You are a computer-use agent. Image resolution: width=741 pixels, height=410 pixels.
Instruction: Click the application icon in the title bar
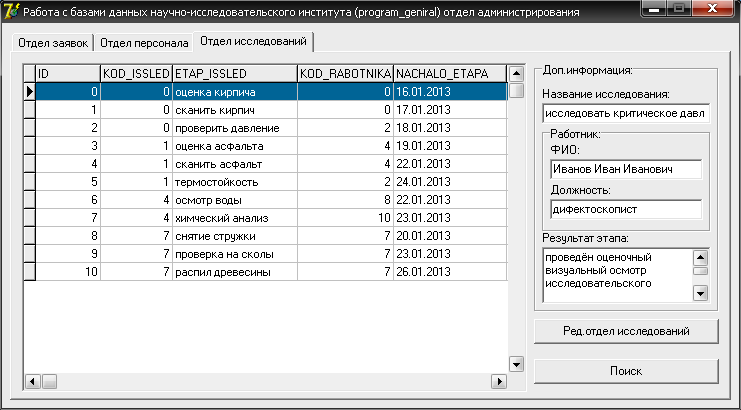10,11
